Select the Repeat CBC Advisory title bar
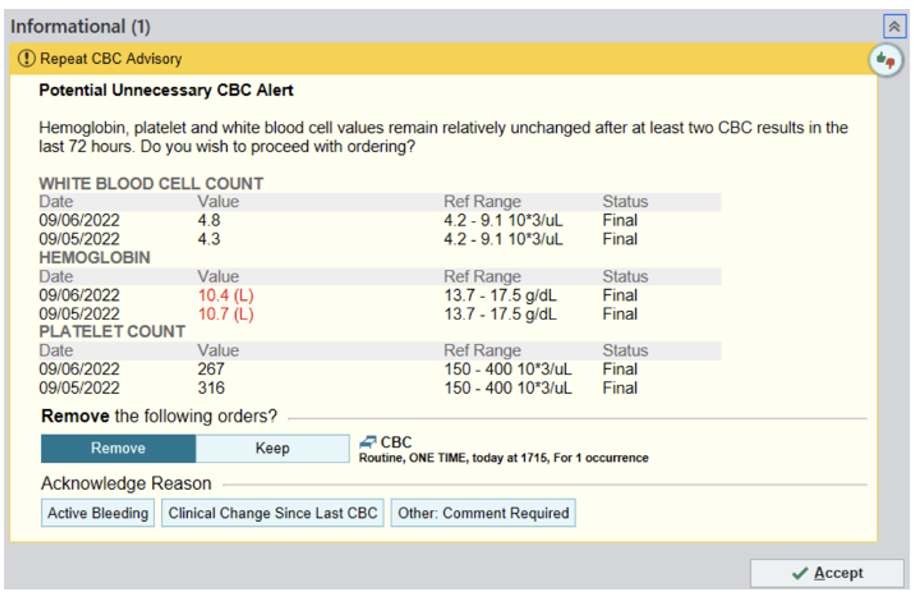This screenshot has height=598, width=914. click(x=110, y=59)
